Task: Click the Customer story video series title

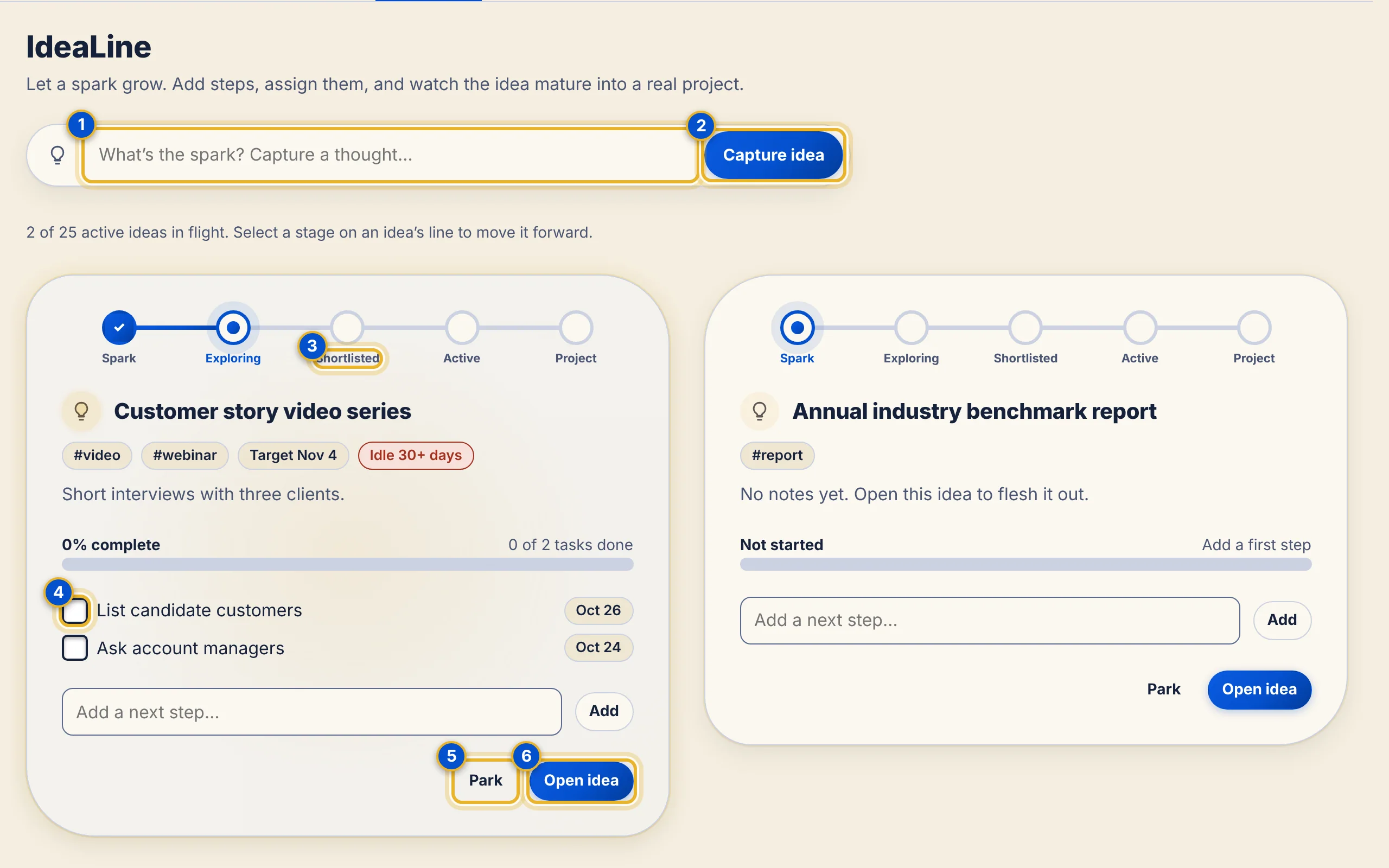Action: pyautogui.click(x=262, y=412)
